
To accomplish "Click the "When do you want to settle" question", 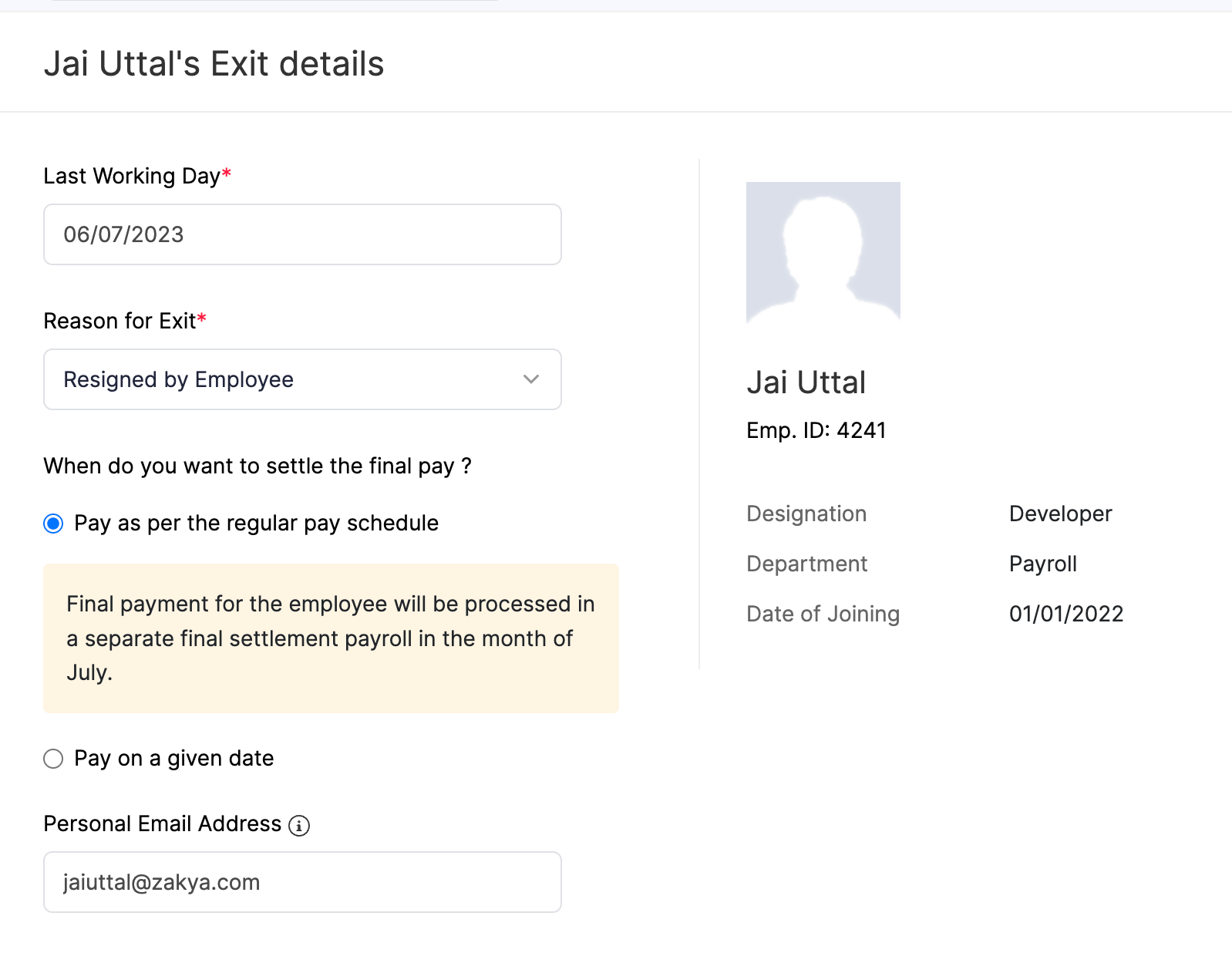I will point(258,466).
